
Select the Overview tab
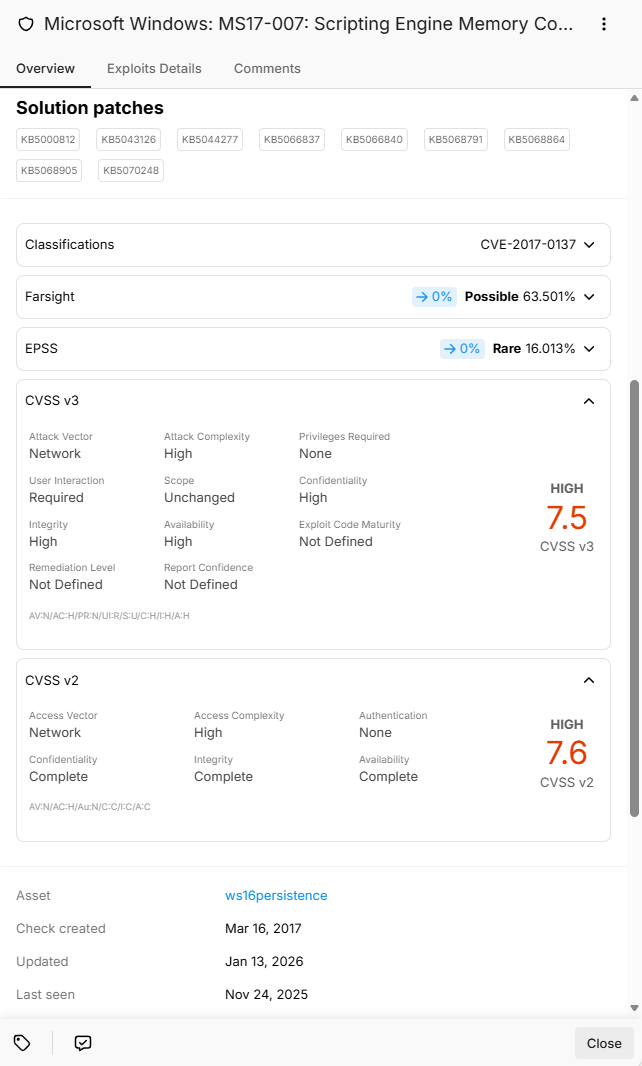pyautogui.click(x=46, y=69)
